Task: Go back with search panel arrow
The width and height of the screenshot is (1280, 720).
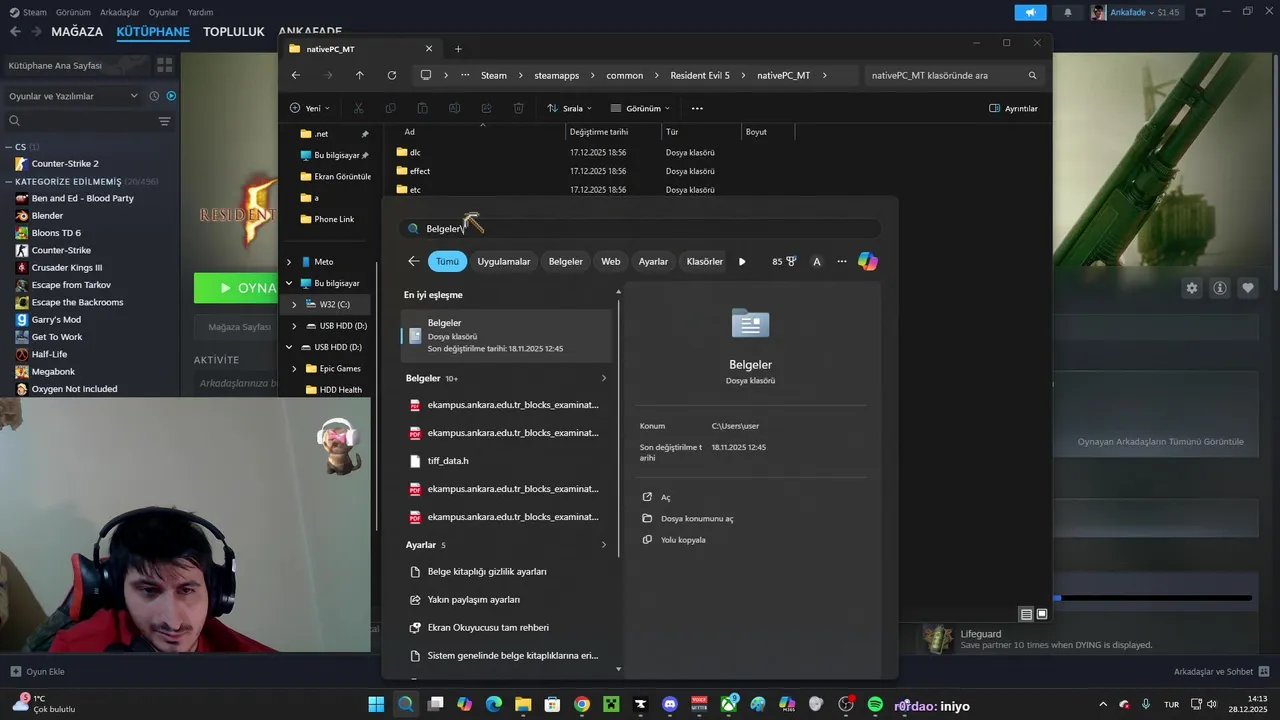Action: tap(414, 261)
